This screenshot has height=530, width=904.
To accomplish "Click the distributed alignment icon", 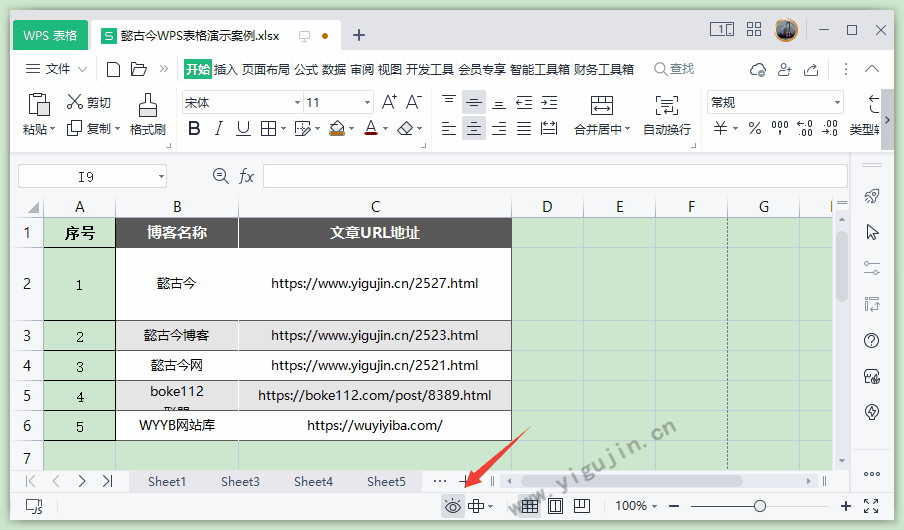I will (549, 128).
